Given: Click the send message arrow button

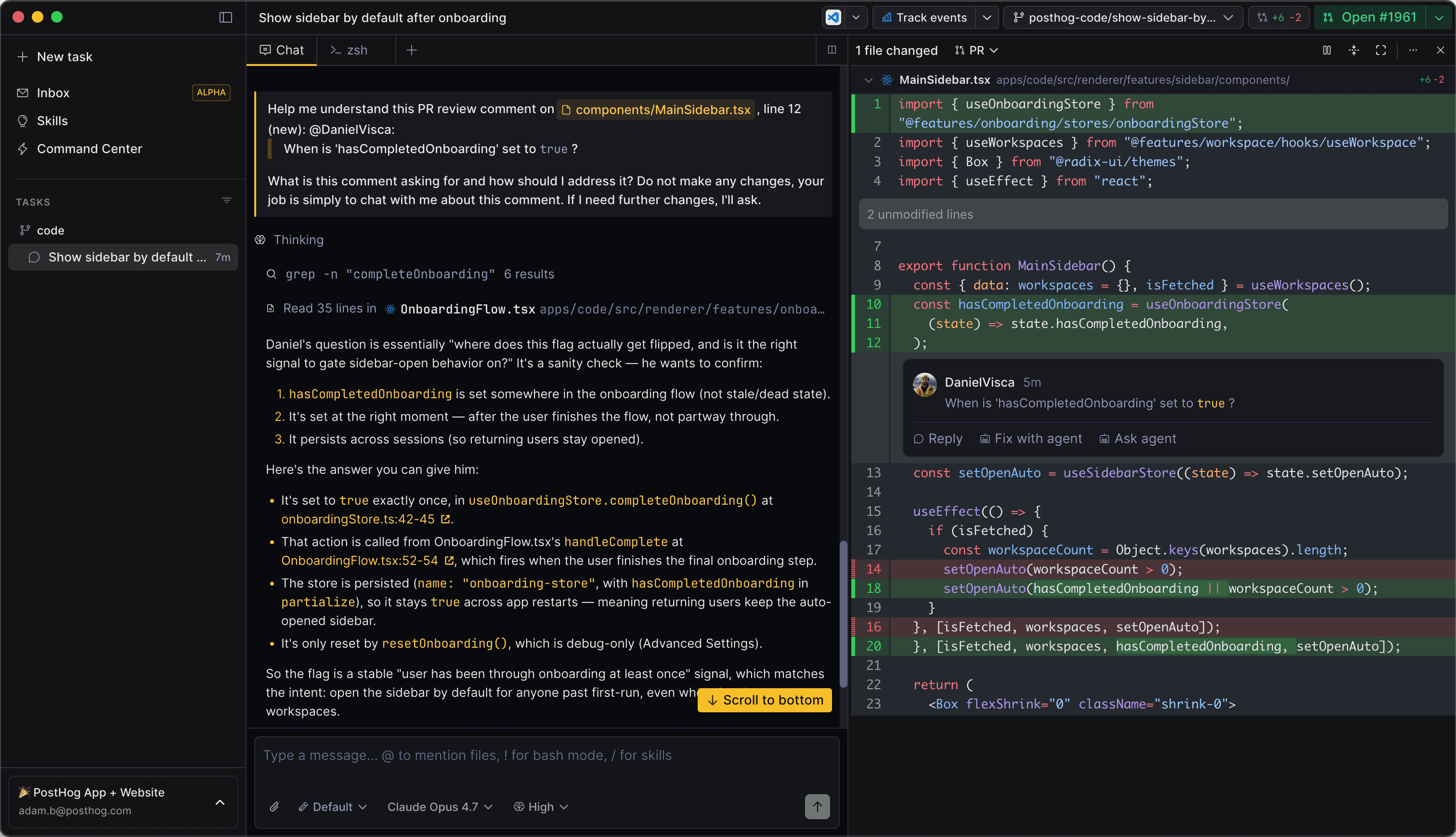Looking at the screenshot, I should (x=817, y=807).
